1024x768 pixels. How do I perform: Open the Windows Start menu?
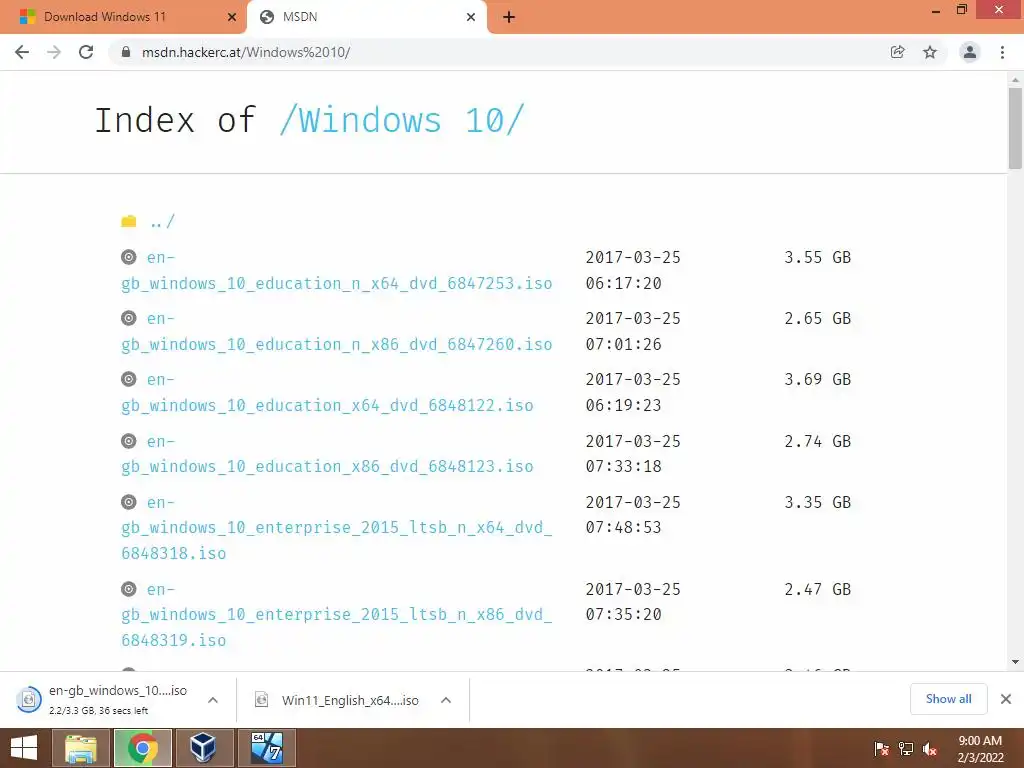(24, 748)
